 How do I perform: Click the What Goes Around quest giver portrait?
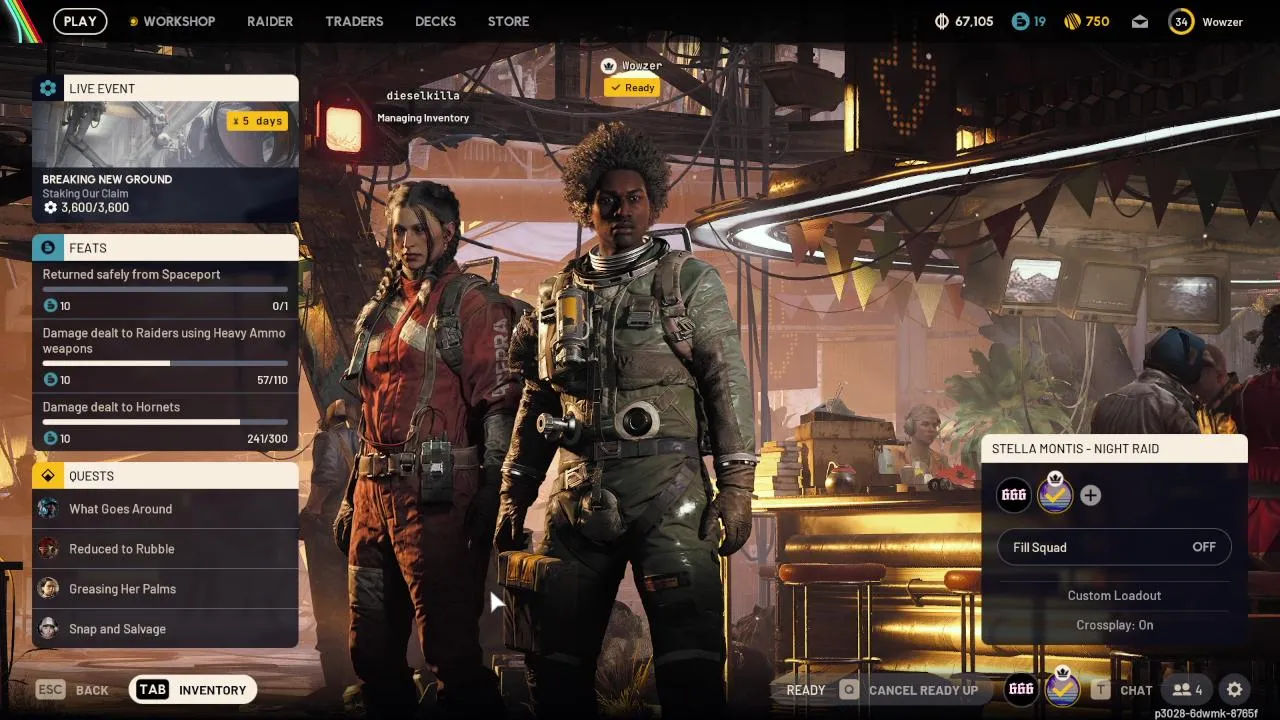point(48,509)
